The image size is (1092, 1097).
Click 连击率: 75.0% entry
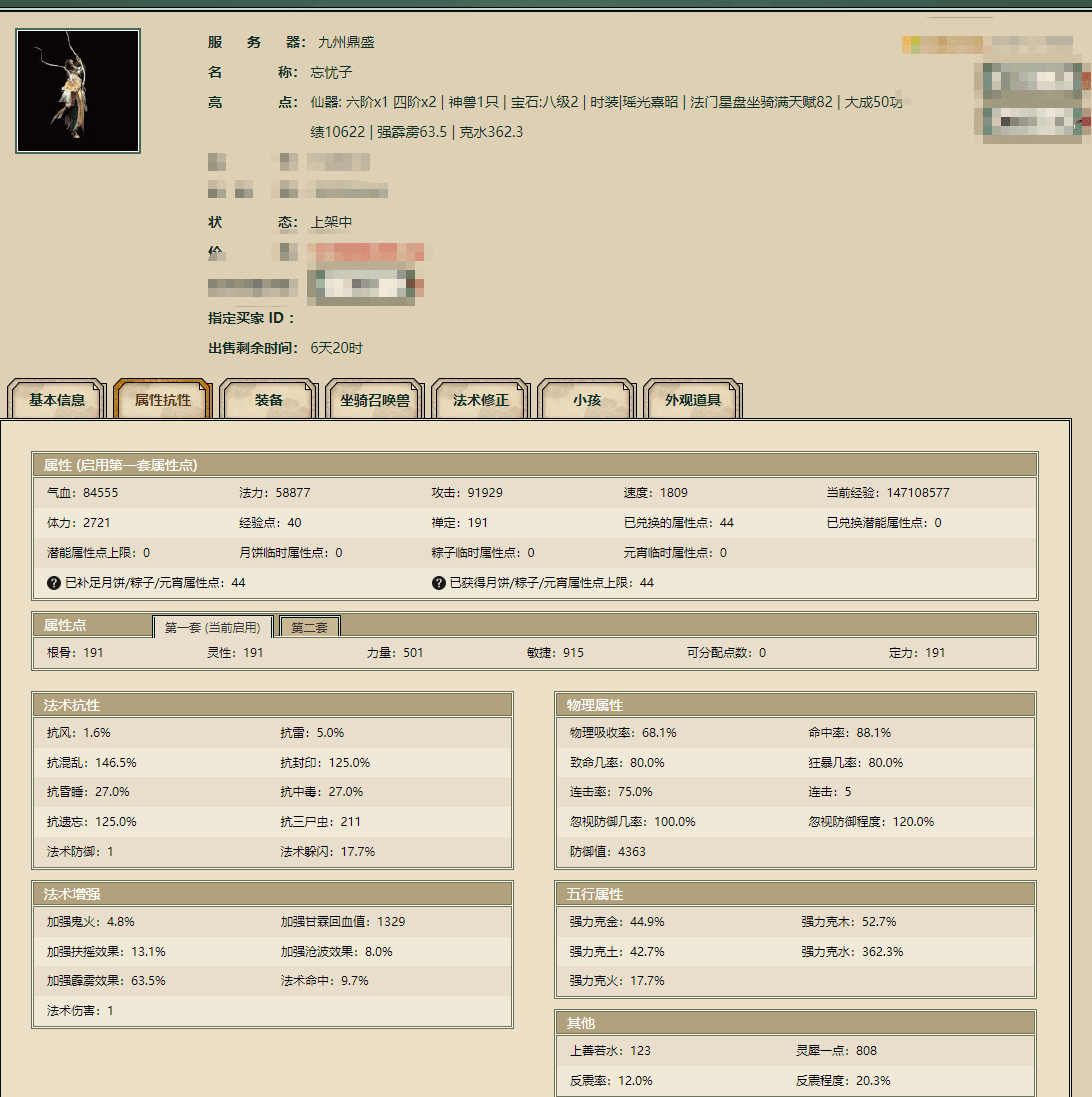[x=611, y=792]
